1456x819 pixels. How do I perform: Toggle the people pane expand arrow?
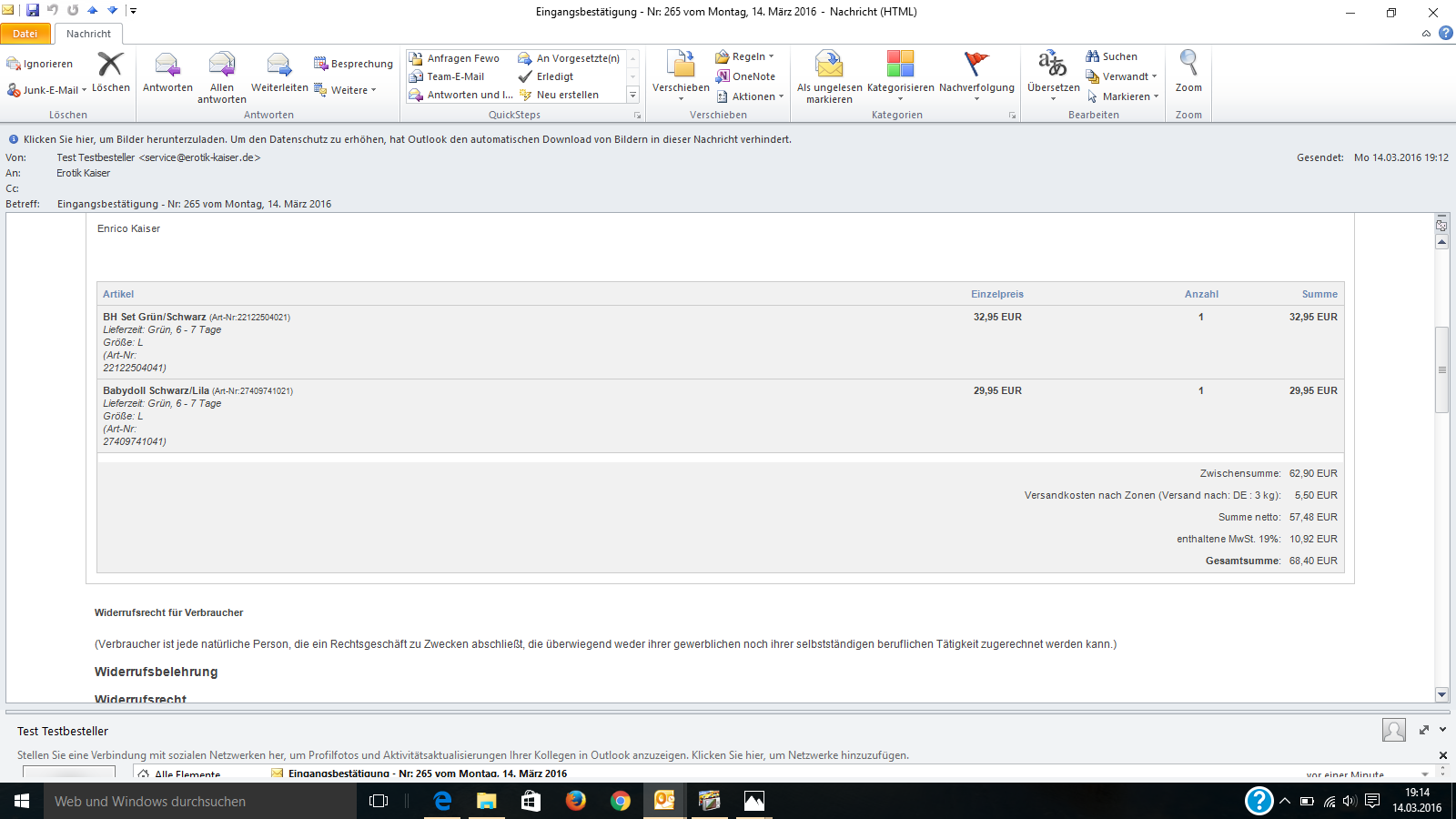(x=1442, y=730)
